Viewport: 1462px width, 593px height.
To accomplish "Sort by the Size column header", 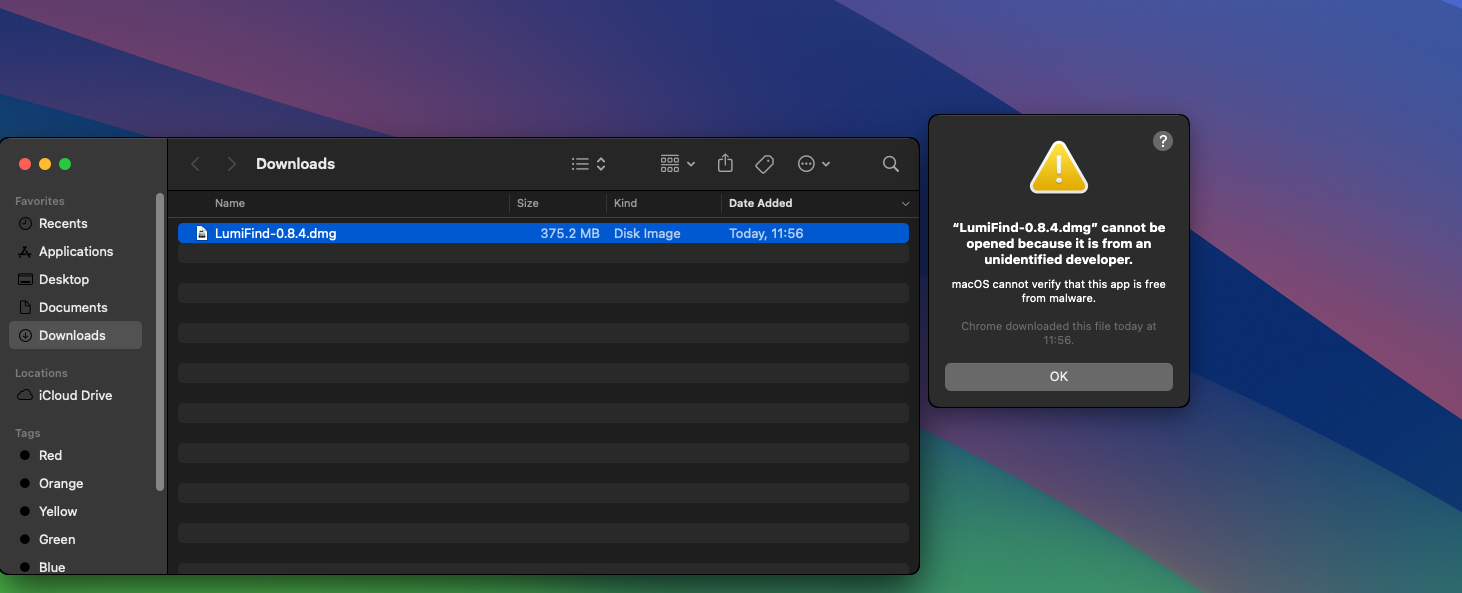I will click(x=528, y=203).
